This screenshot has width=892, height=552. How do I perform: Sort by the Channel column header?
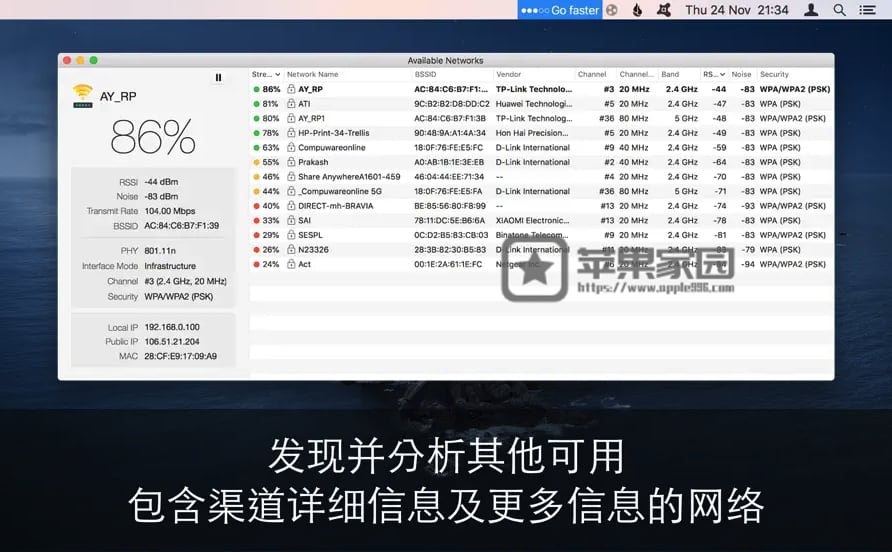point(592,75)
